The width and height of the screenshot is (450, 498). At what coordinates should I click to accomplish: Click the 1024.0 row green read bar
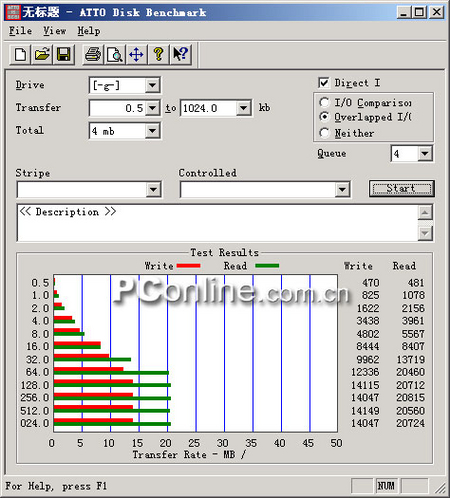coord(112,424)
